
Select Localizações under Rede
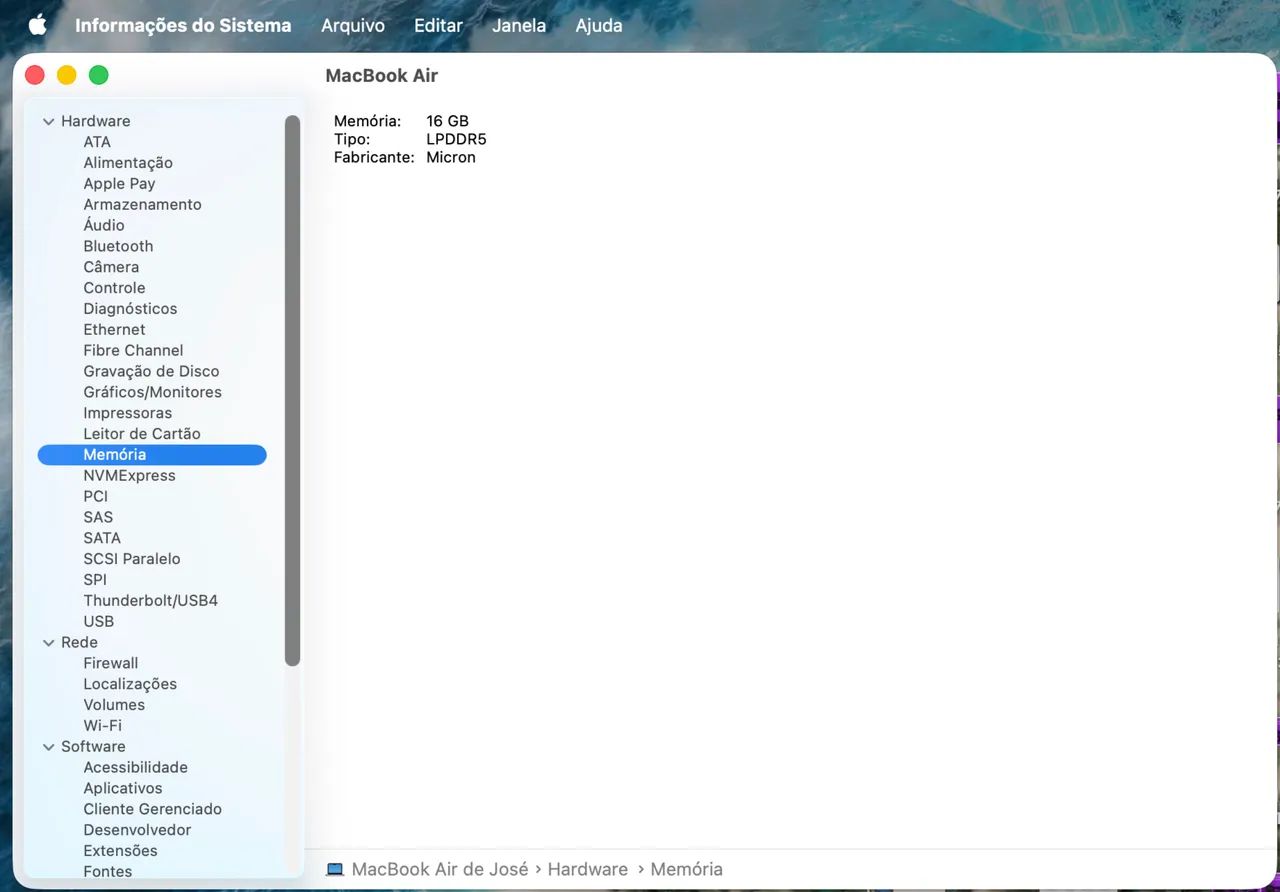tap(130, 684)
